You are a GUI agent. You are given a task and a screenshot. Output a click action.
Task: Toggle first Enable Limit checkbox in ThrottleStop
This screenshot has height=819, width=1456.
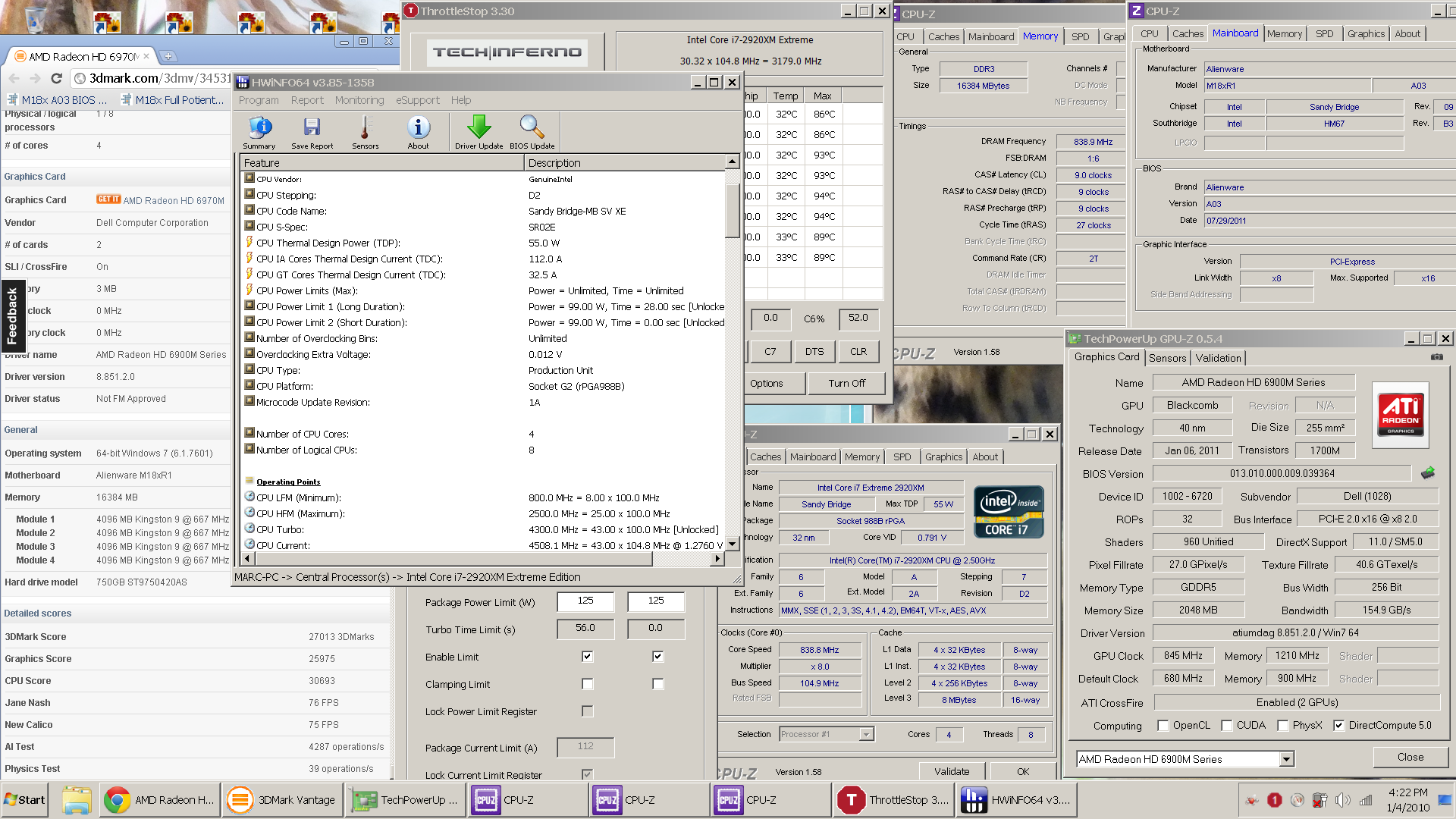[587, 657]
